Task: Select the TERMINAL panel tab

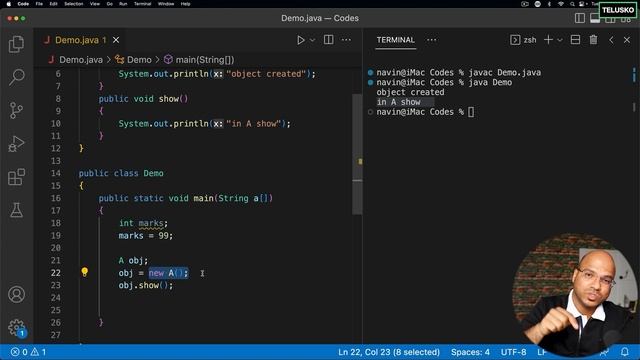Action: click(396, 40)
